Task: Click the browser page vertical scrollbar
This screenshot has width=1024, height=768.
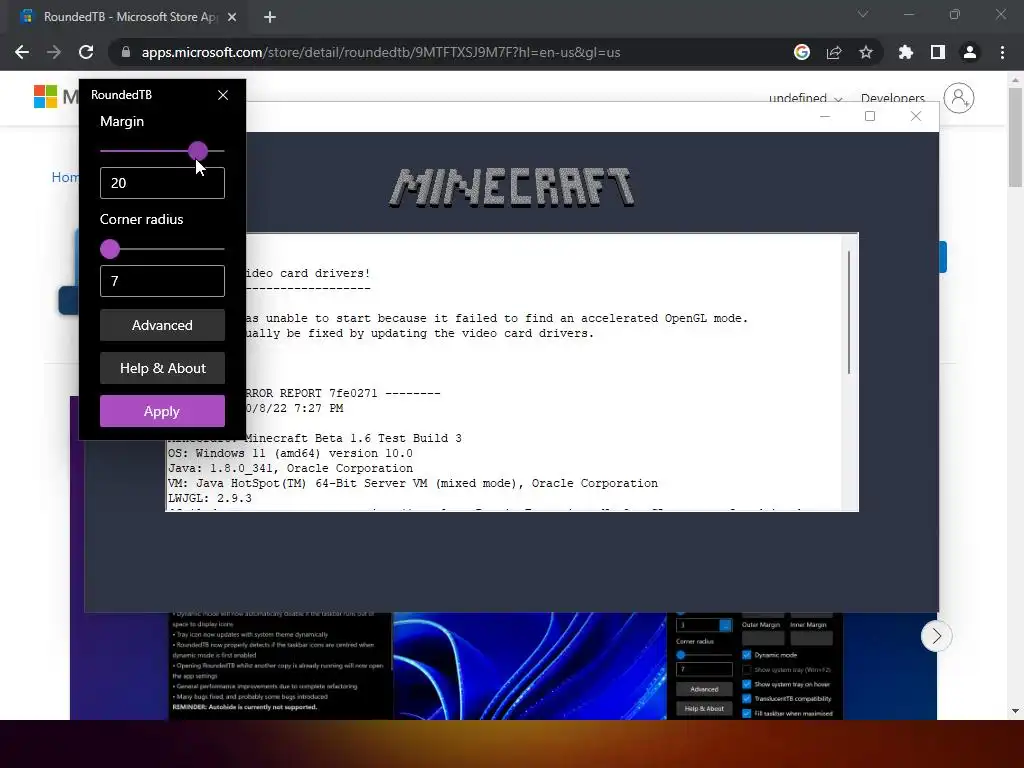Action: pyautogui.click(x=1015, y=137)
